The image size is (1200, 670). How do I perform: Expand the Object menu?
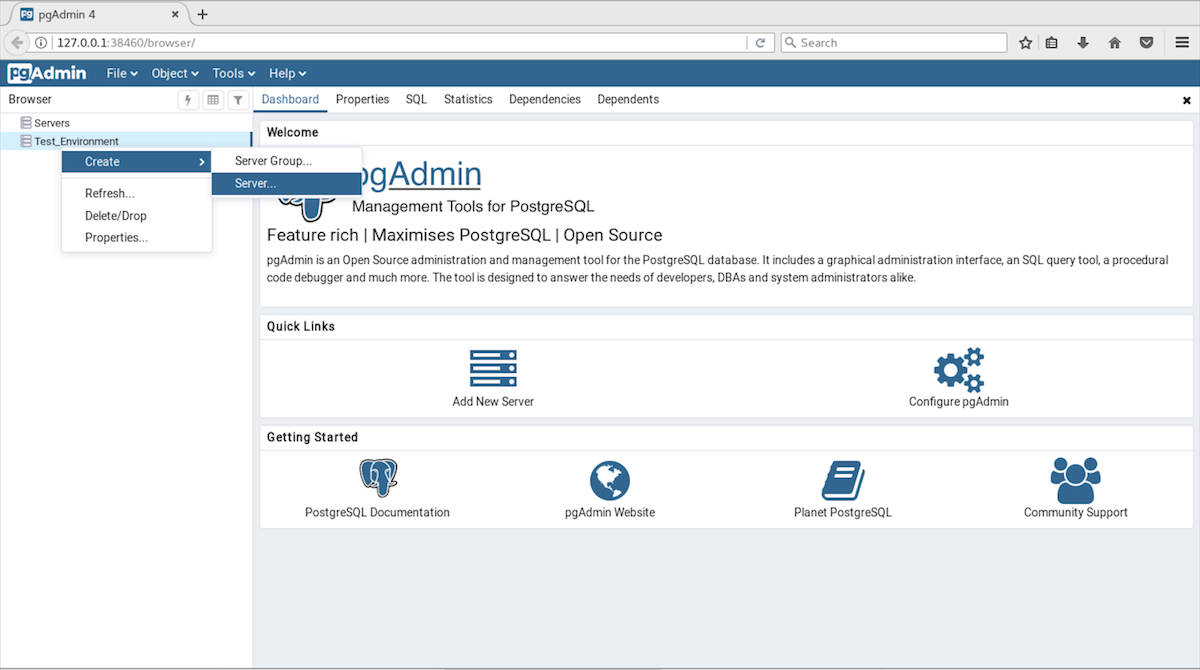[175, 73]
